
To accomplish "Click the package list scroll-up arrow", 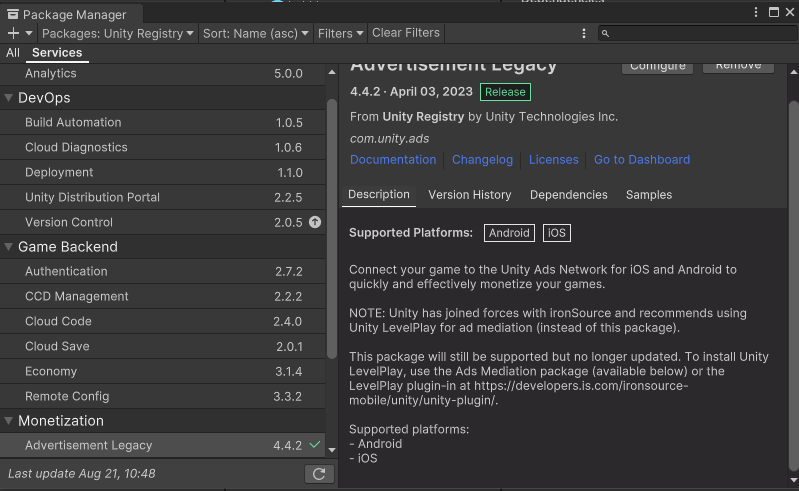I will pos(332,72).
